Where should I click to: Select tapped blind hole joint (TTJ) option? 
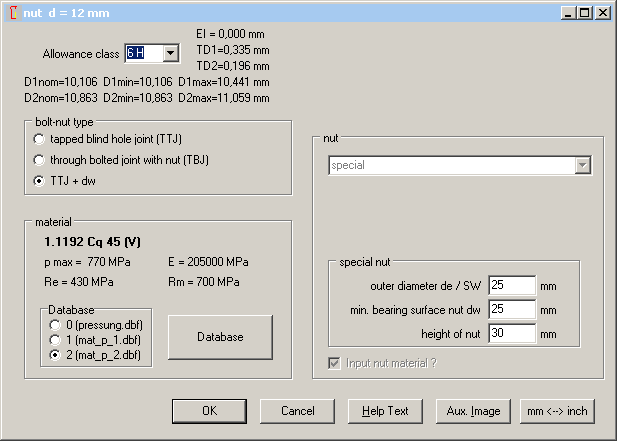click(x=39, y=139)
